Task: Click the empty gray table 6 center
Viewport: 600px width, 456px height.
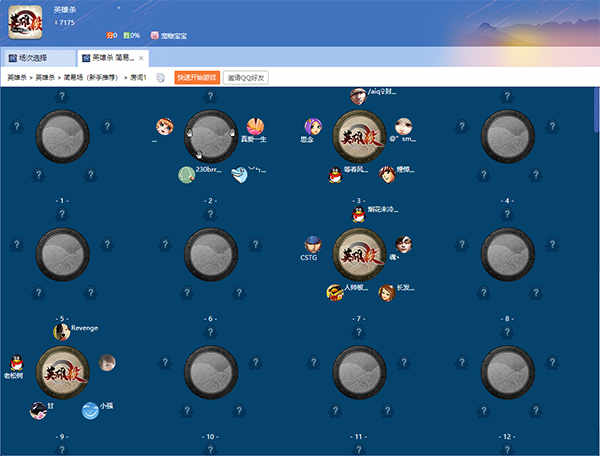Action: (x=211, y=254)
